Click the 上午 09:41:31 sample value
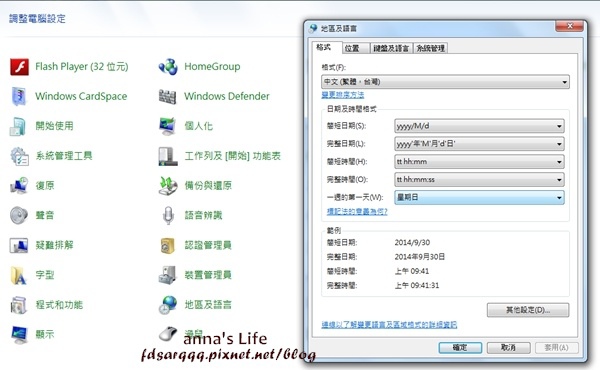This screenshot has height=370, width=600. click(417, 285)
